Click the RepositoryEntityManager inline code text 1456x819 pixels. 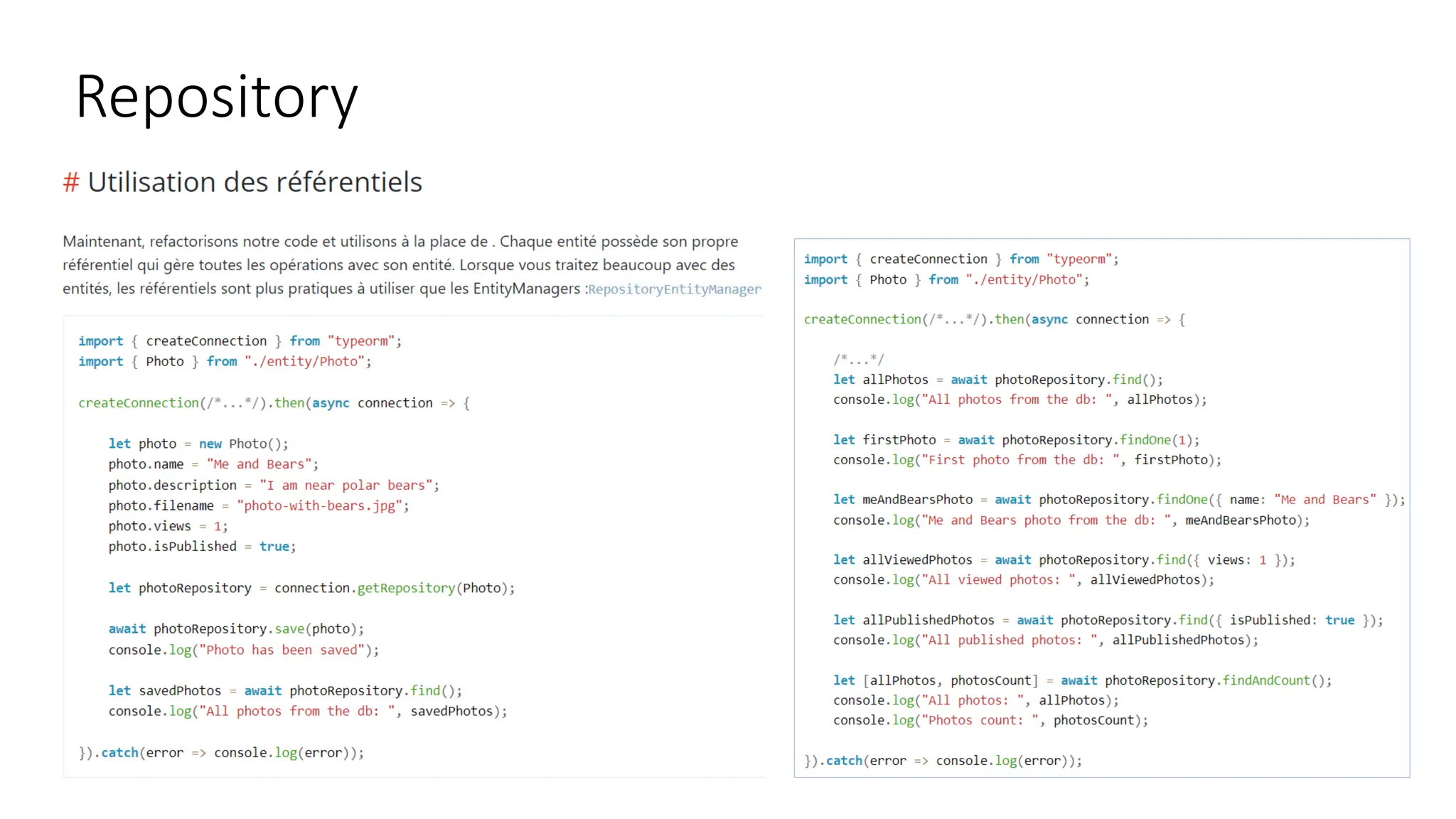click(675, 289)
